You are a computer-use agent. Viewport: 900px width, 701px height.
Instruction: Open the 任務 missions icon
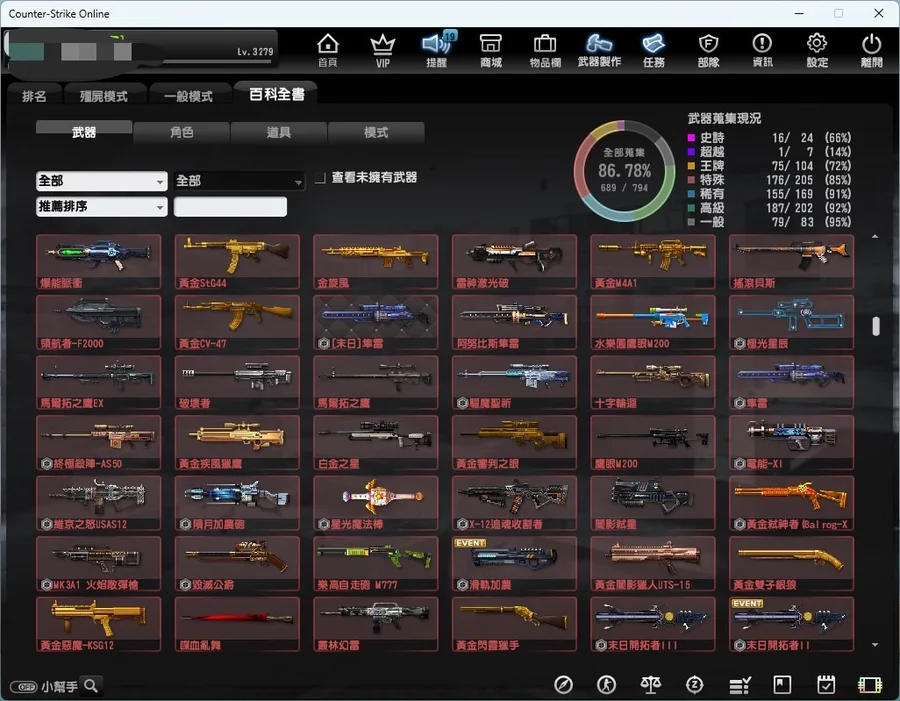(653, 49)
